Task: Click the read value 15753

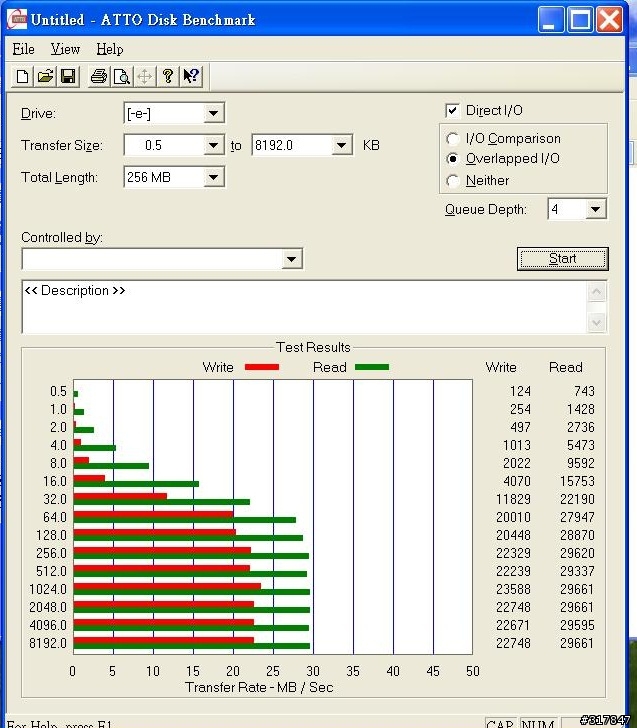Action: click(x=577, y=481)
